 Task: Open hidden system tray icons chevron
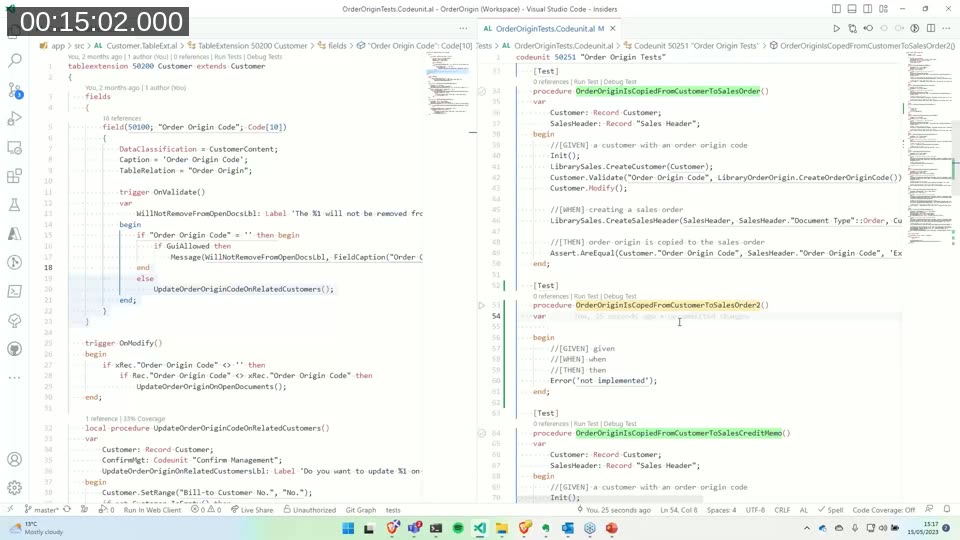pyautogui.click(x=806, y=528)
